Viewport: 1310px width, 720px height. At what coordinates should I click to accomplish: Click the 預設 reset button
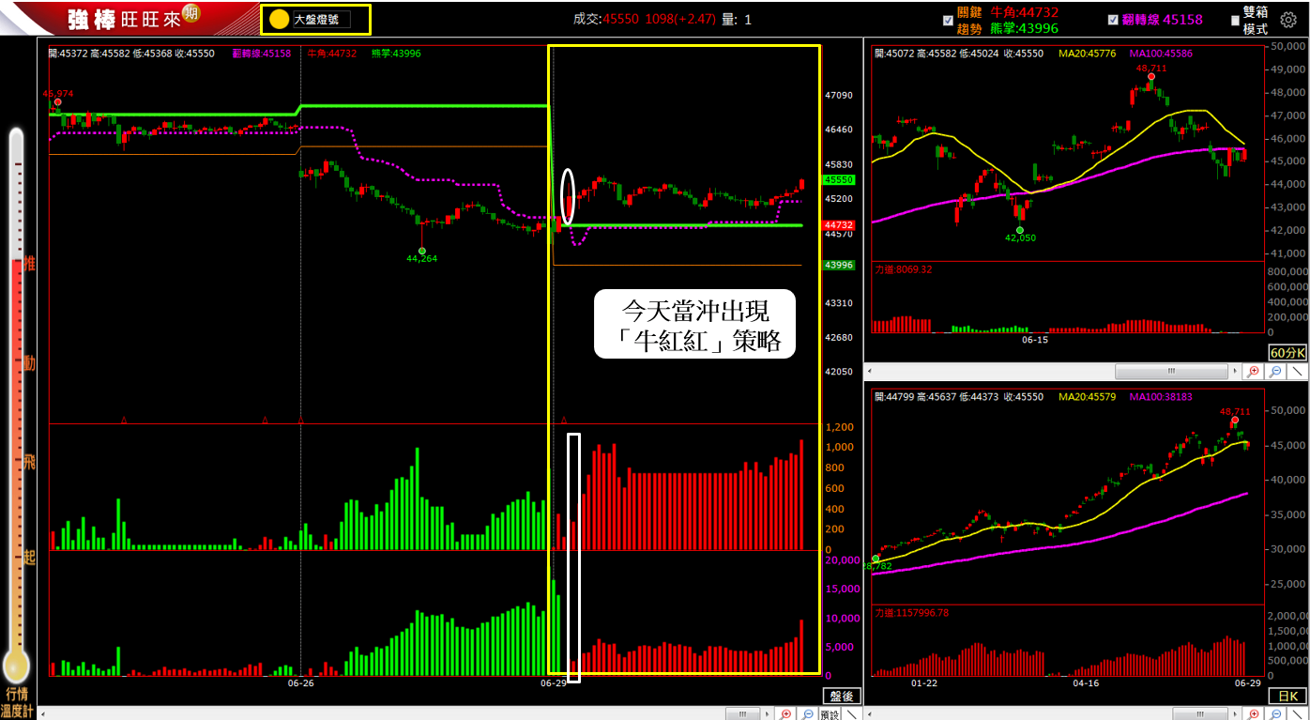(829, 714)
